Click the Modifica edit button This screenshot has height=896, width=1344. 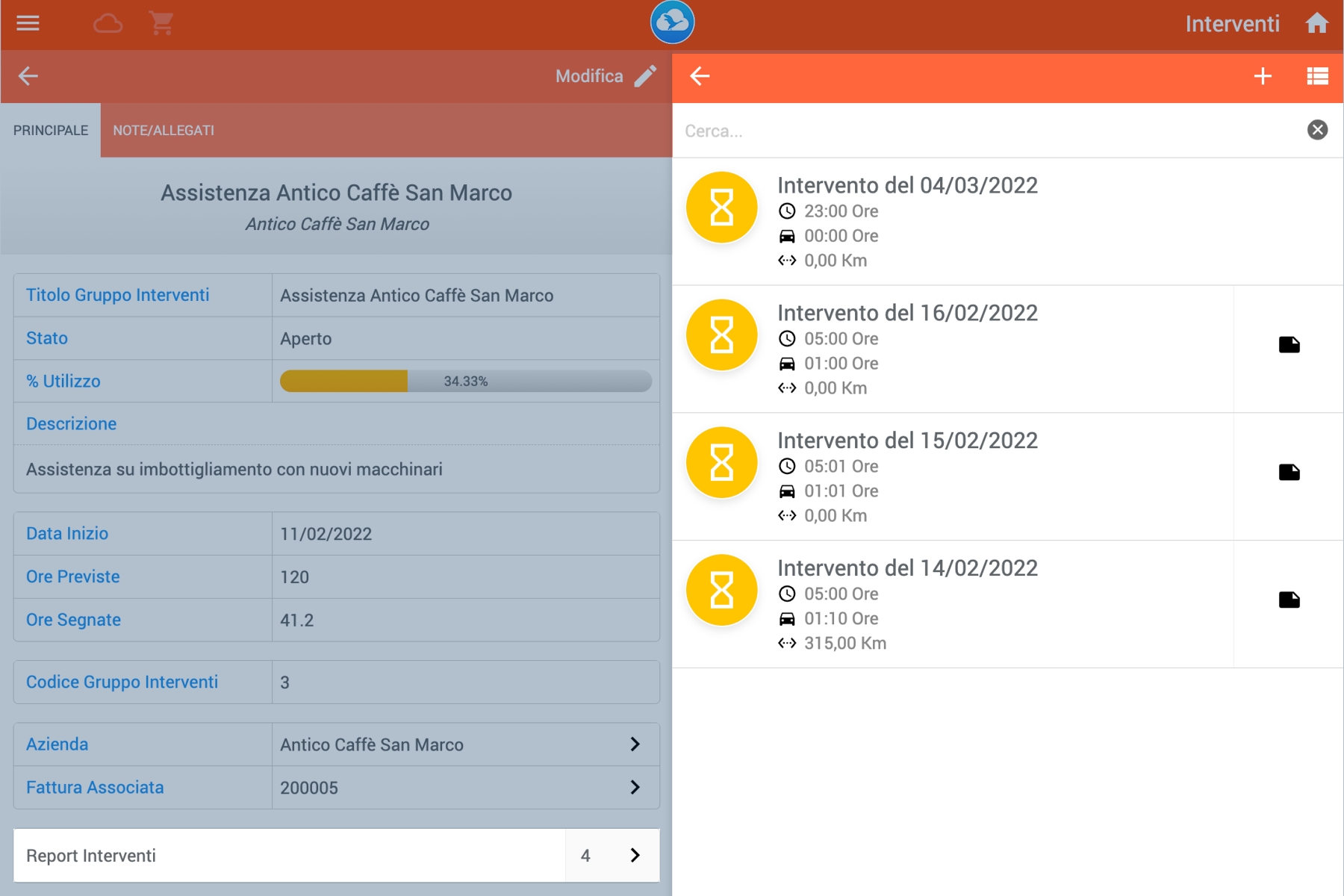(x=606, y=75)
